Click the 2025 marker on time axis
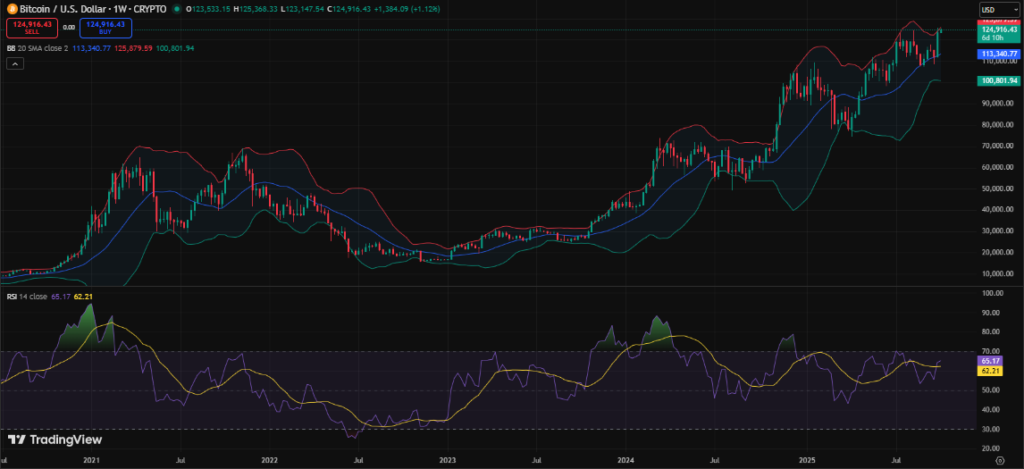Viewport: 1024px width, 469px height. click(803, 461)
